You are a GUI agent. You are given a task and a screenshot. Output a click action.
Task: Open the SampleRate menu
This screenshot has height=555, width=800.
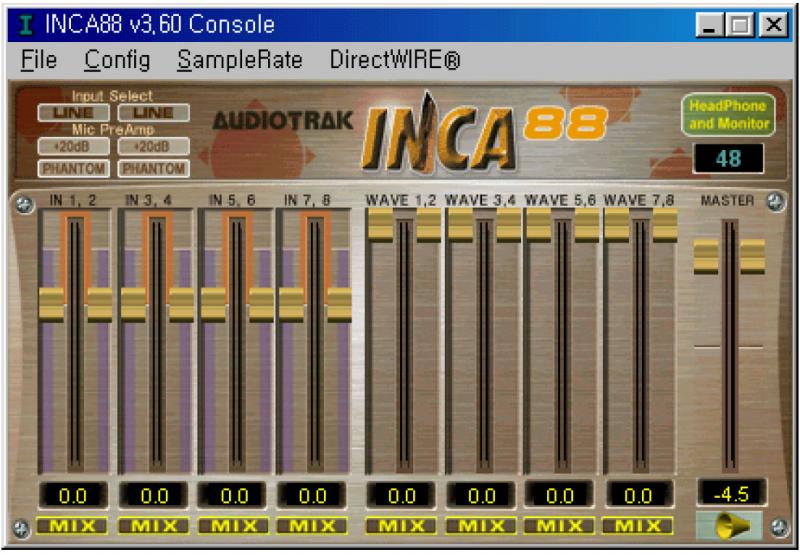(240, 60)
